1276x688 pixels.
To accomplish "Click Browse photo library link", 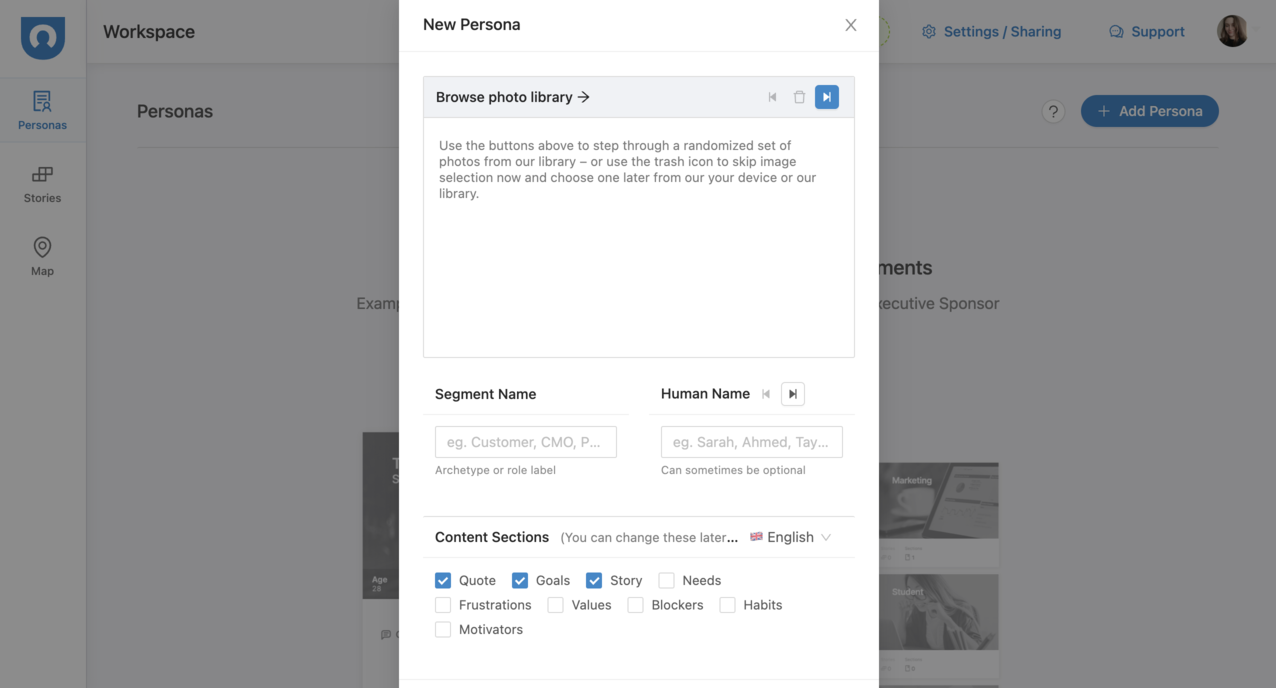I will [513, 97].
